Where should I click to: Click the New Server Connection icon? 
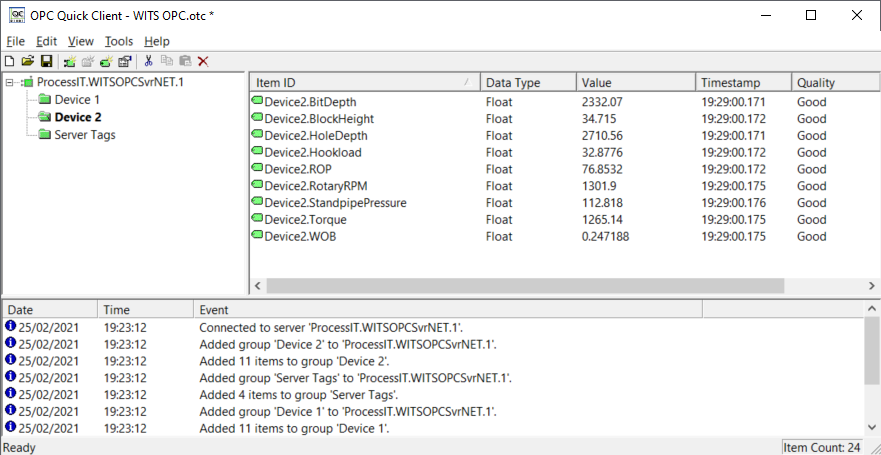click(70, 61)
